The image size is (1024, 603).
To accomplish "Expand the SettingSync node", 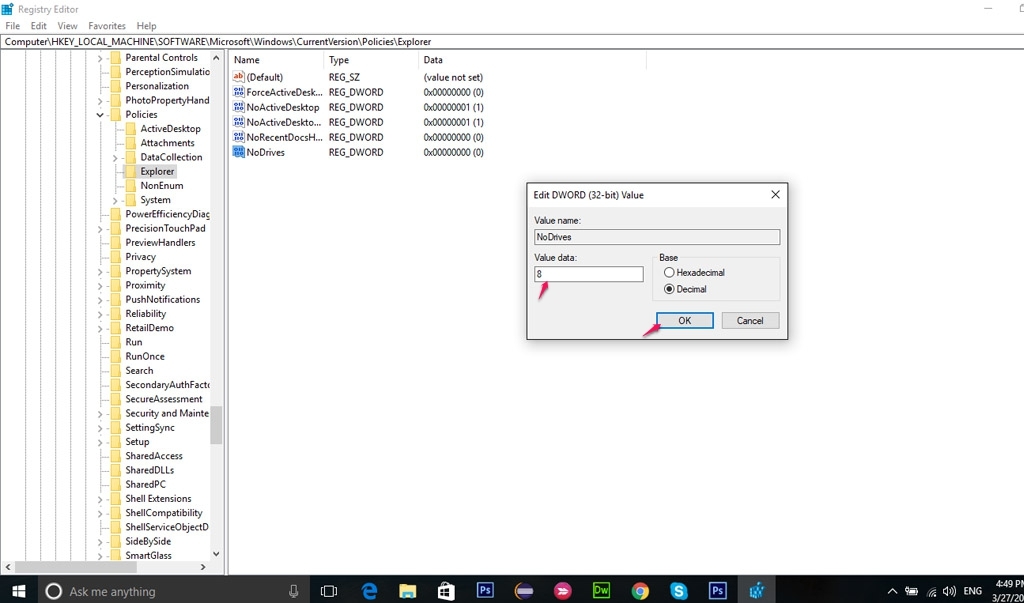I will pos(100,428).
